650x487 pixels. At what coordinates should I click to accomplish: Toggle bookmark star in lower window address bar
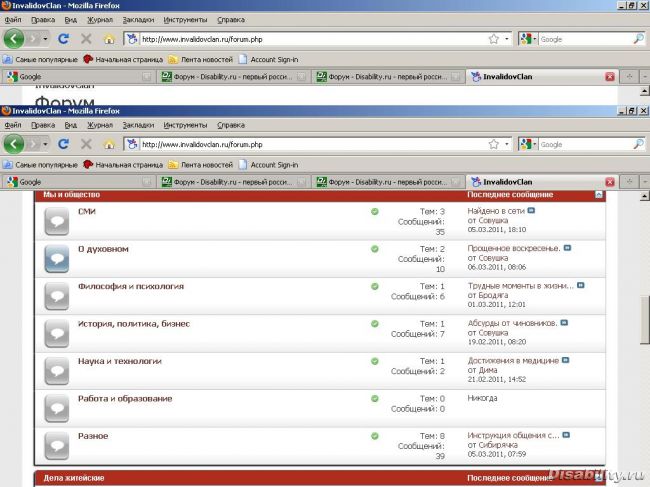click(493, 144)
